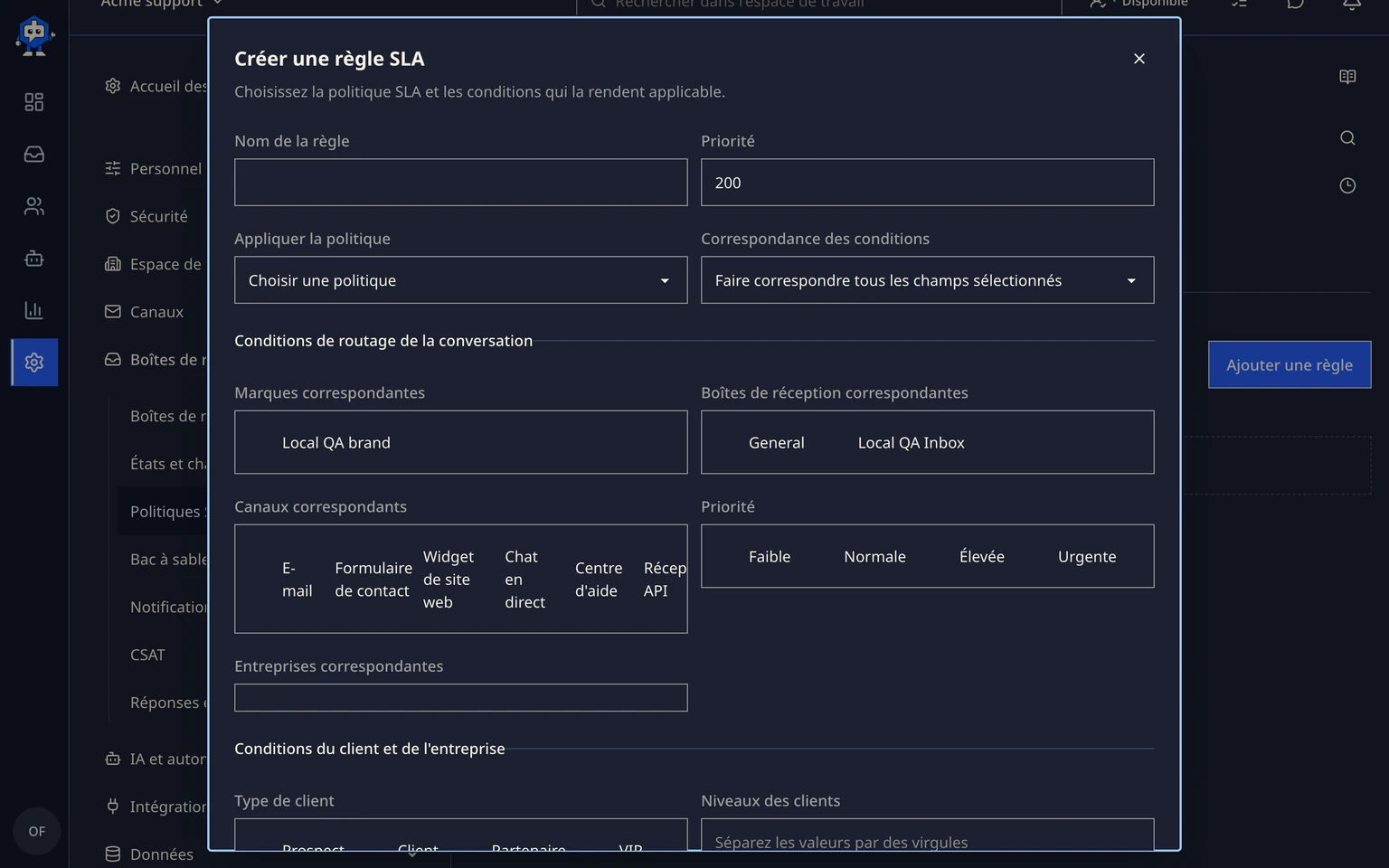Click the Niveaux des clients input
The image size is (1389, 868).
(x=928, y=835)
